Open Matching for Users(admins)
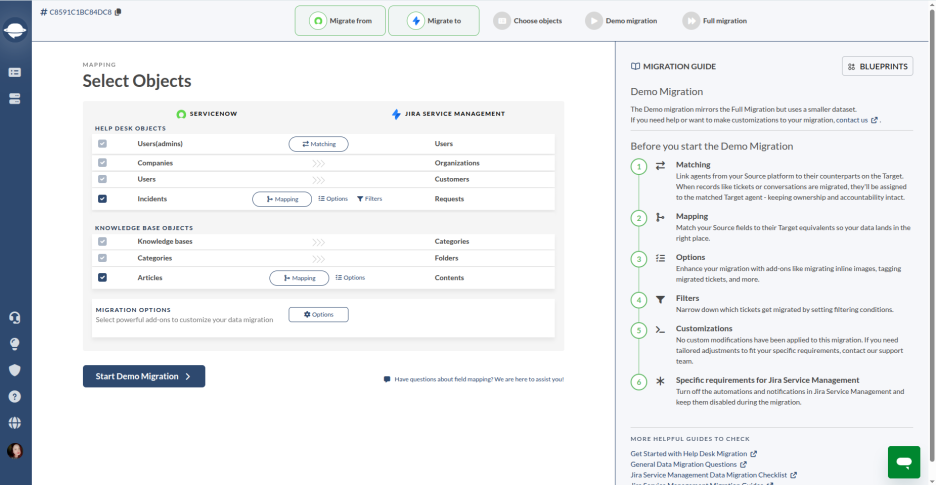This screenshot has width=936, height=485. click(319, 144)
